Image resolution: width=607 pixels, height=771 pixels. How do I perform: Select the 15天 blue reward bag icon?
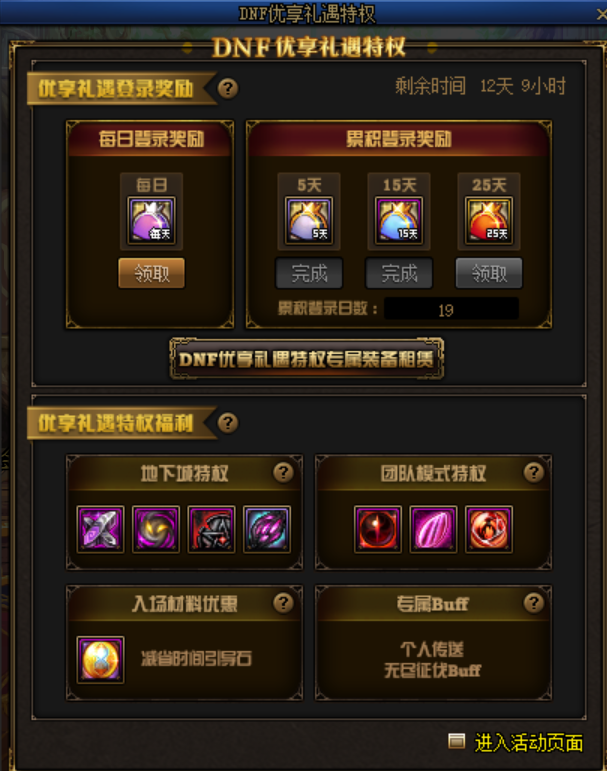coord(399,220)
